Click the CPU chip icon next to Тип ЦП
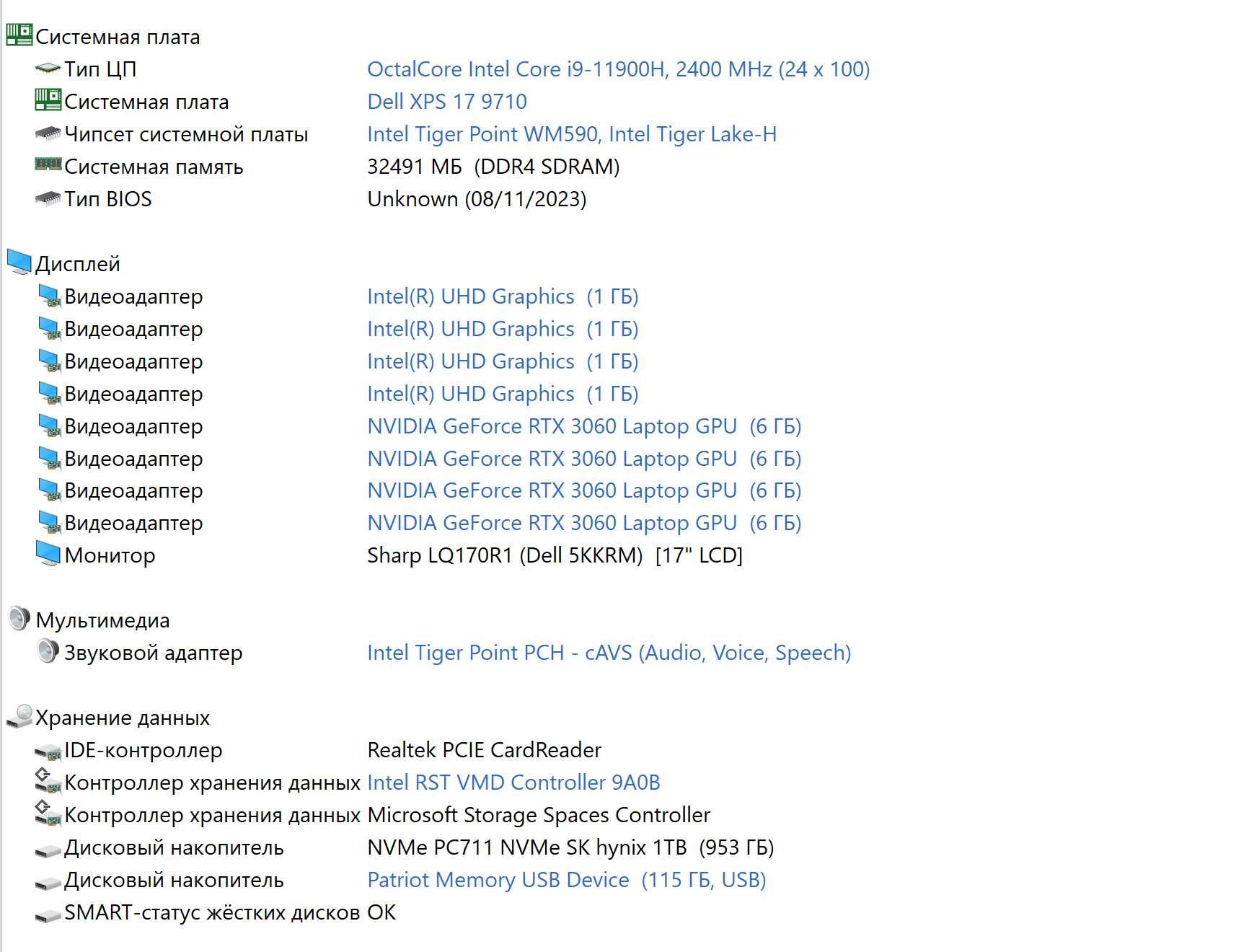The image size is (1249, 952). click(48, 69)
